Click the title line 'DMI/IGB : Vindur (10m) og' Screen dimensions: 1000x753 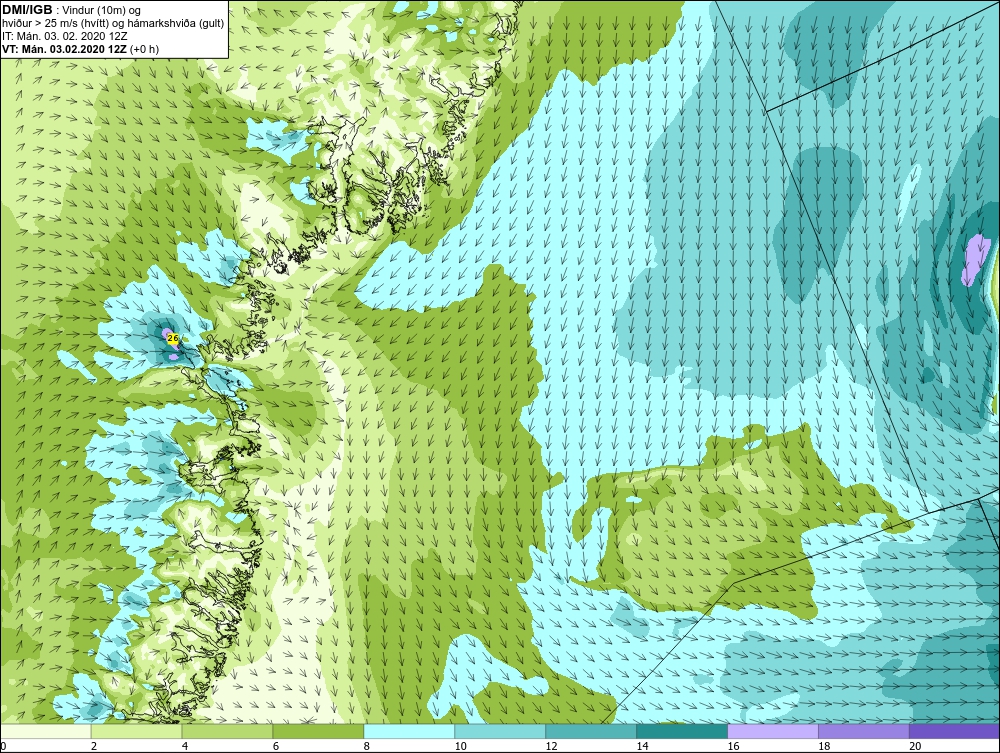72,10
